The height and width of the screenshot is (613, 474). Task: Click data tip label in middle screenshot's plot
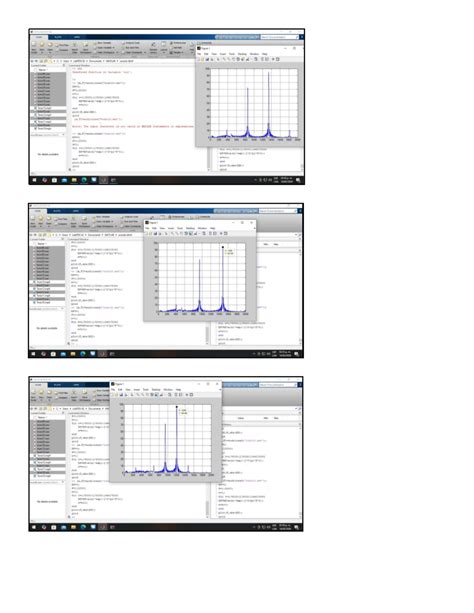(229, 252)
